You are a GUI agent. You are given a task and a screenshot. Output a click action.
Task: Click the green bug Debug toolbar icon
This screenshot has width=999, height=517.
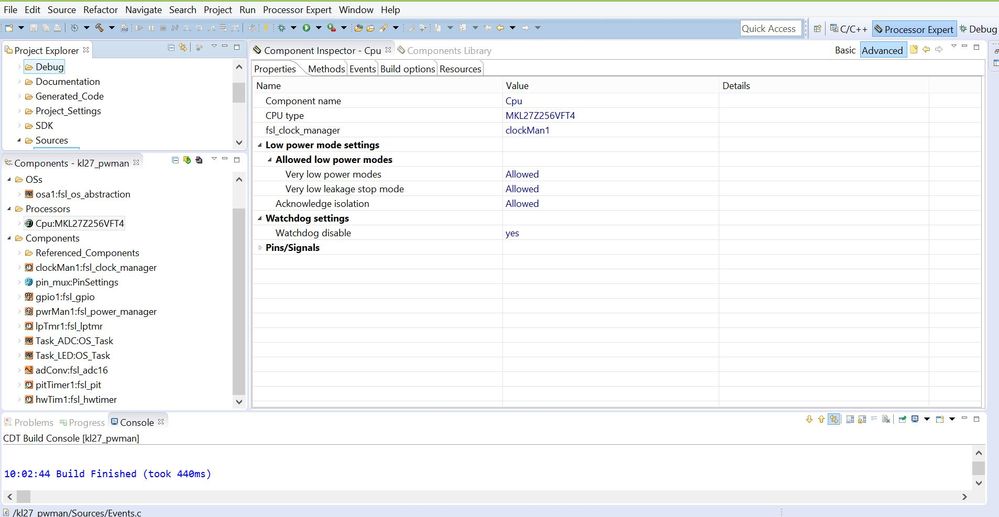click(x=281, y=28)
